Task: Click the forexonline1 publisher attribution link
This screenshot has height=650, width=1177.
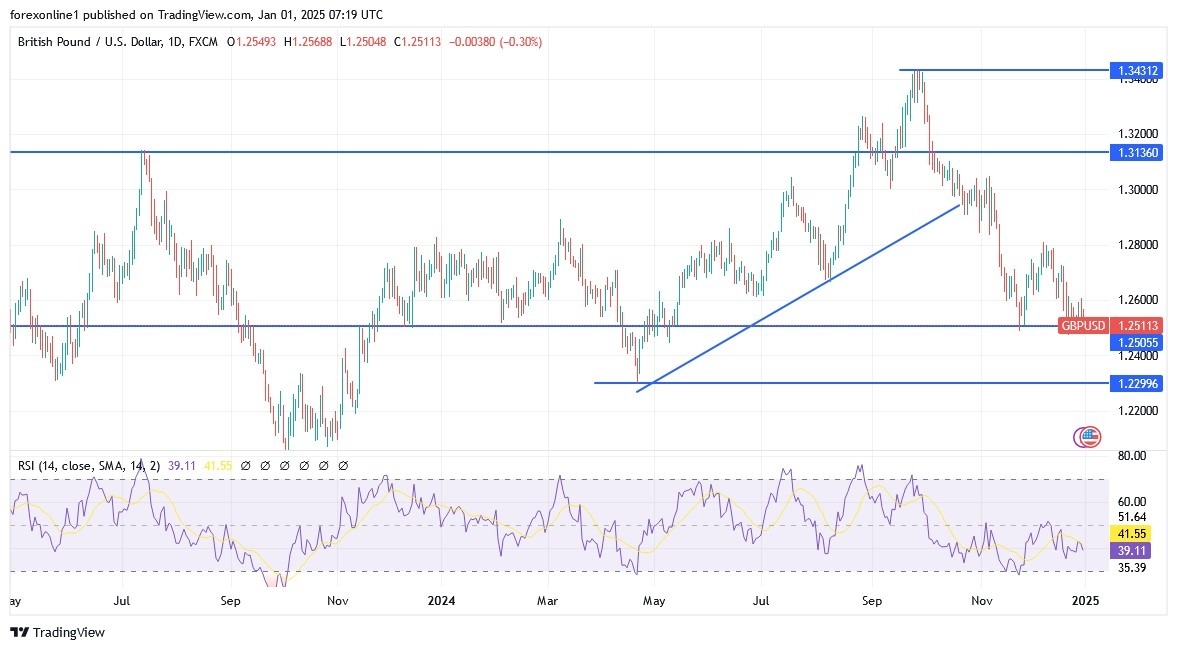Action: click(x=40, y=15)
